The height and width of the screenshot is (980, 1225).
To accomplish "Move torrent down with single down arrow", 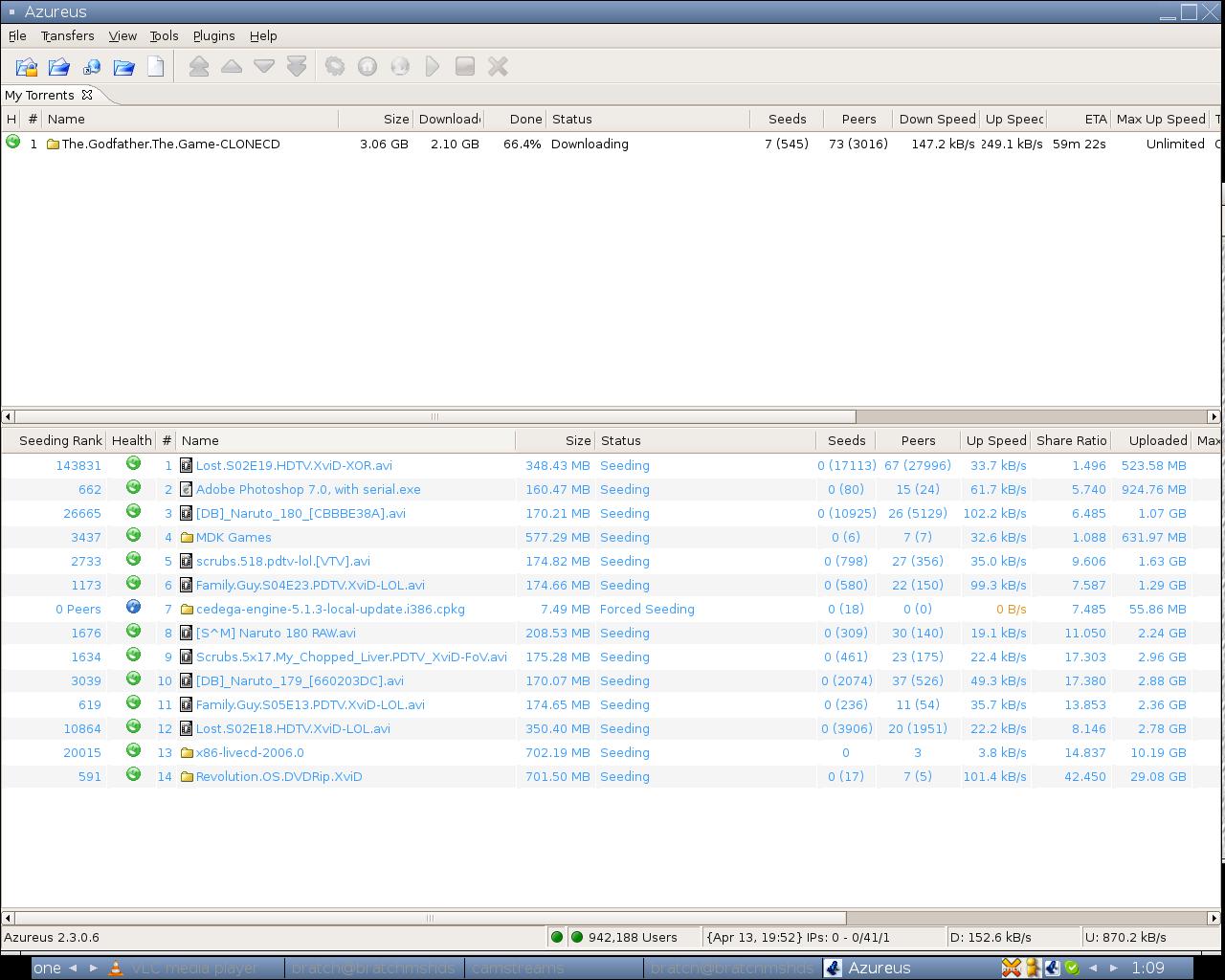I will [x=264, y=66].
